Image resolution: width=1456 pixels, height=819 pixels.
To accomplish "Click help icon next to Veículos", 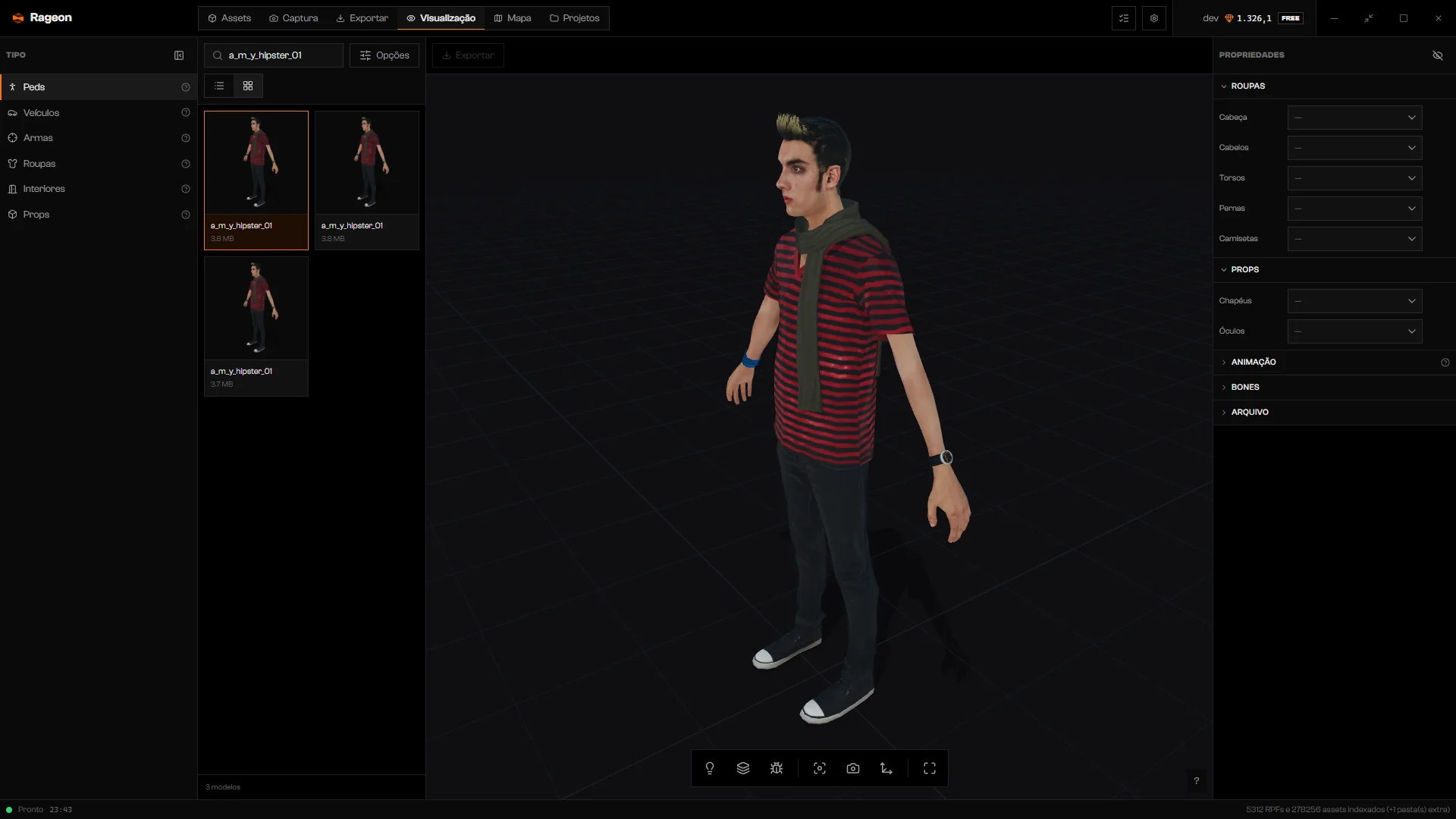I will [x=186, y=113].
